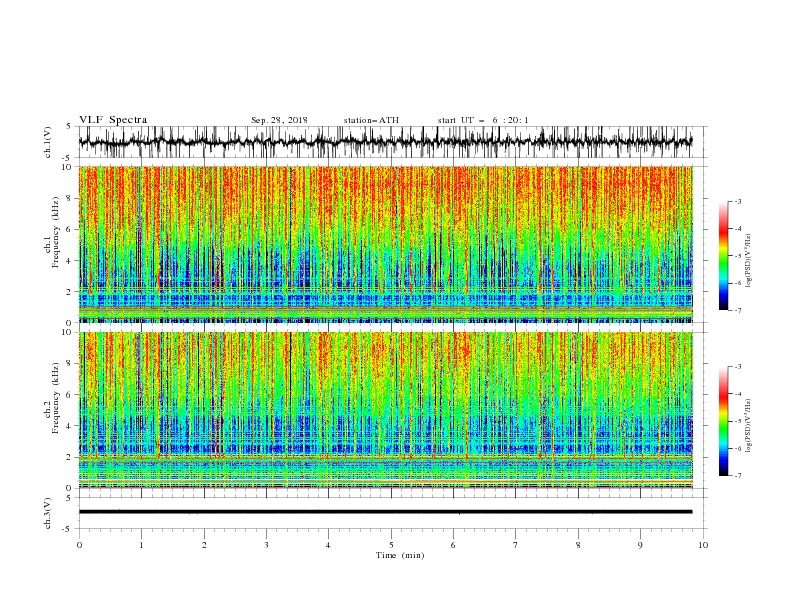Select the "start UT = 6 :20: 1" text
Viewport: 792px width, 612px height.
tap(483, 120)
